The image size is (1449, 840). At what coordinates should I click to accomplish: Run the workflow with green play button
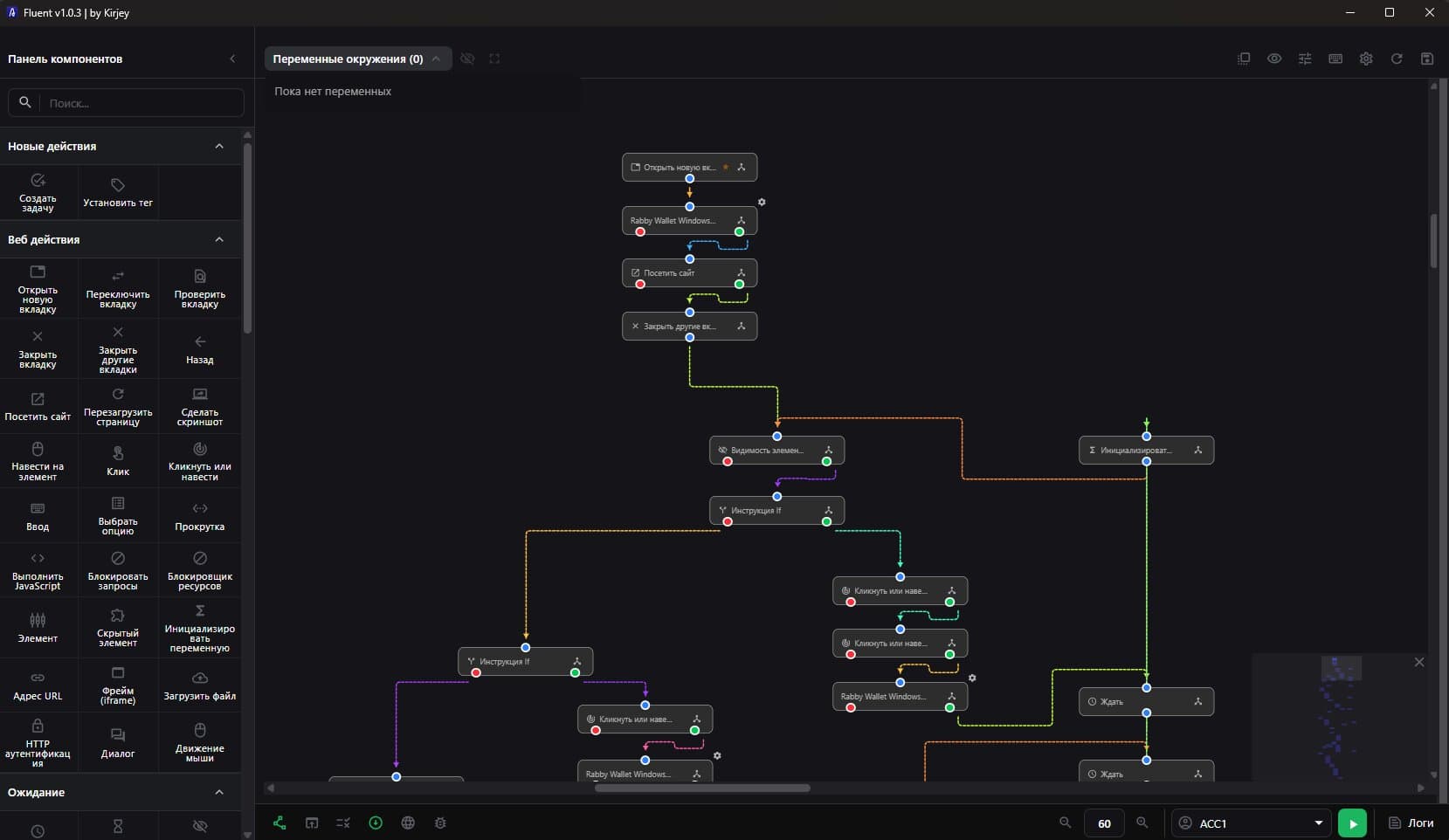[x=1352, y=823]
